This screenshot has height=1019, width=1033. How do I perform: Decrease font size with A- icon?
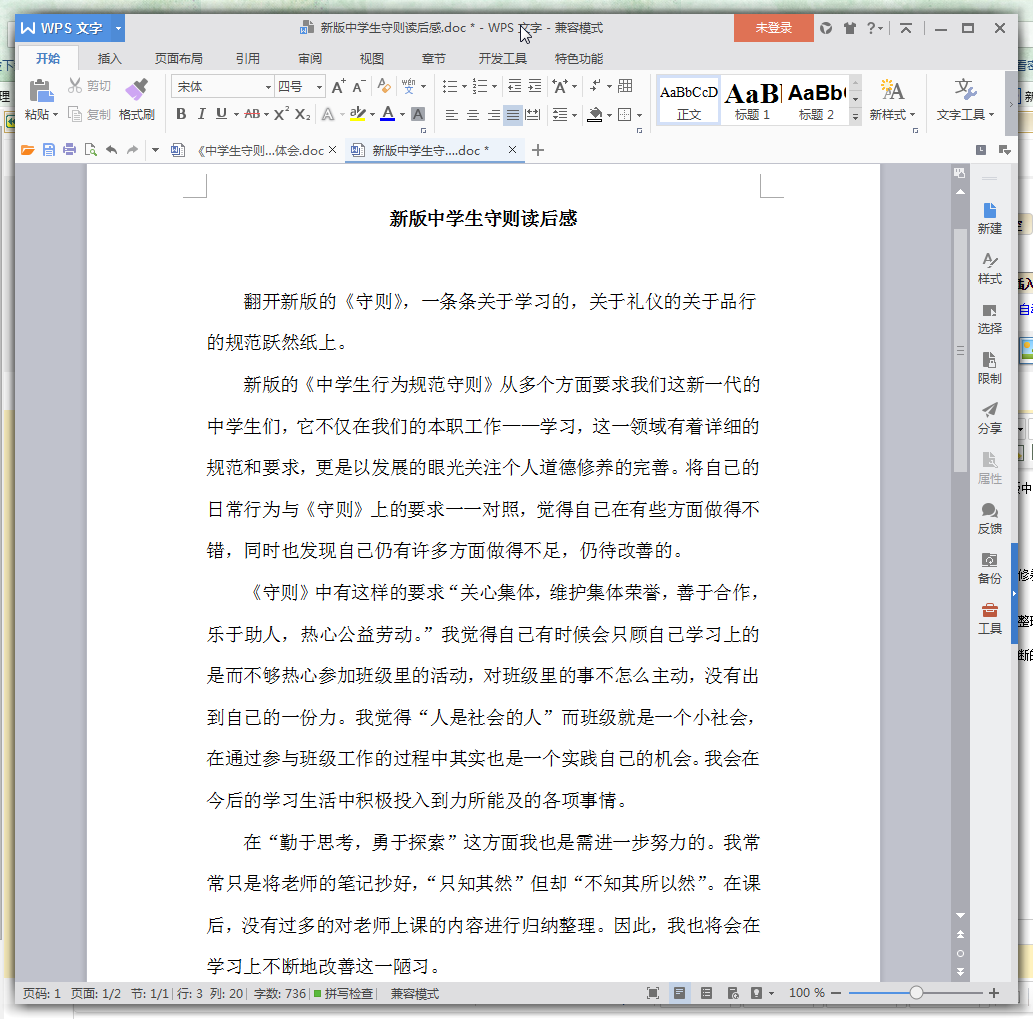click(x=359, y=86)
